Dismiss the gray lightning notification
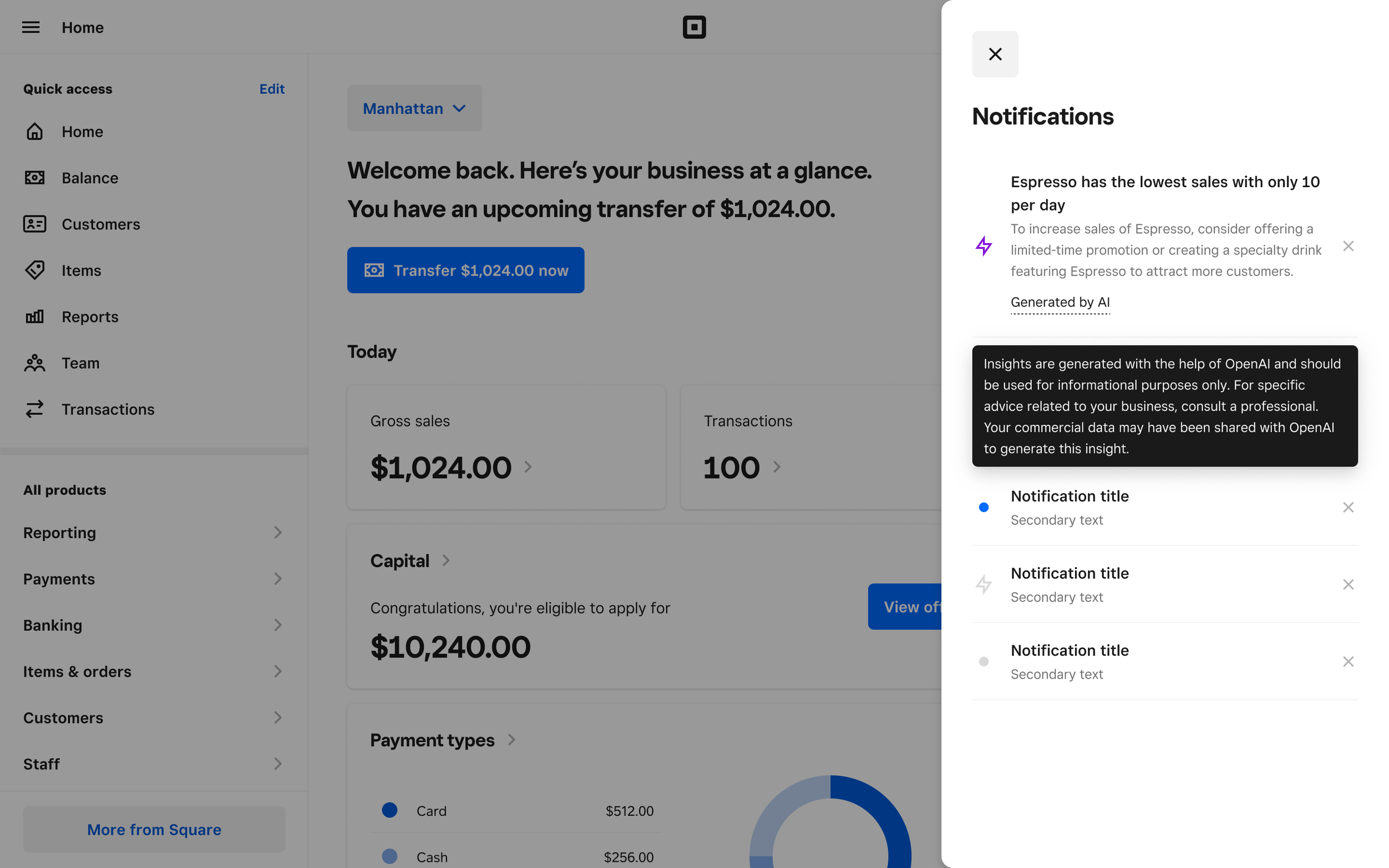1389x868 pixels. point(1348,584)
